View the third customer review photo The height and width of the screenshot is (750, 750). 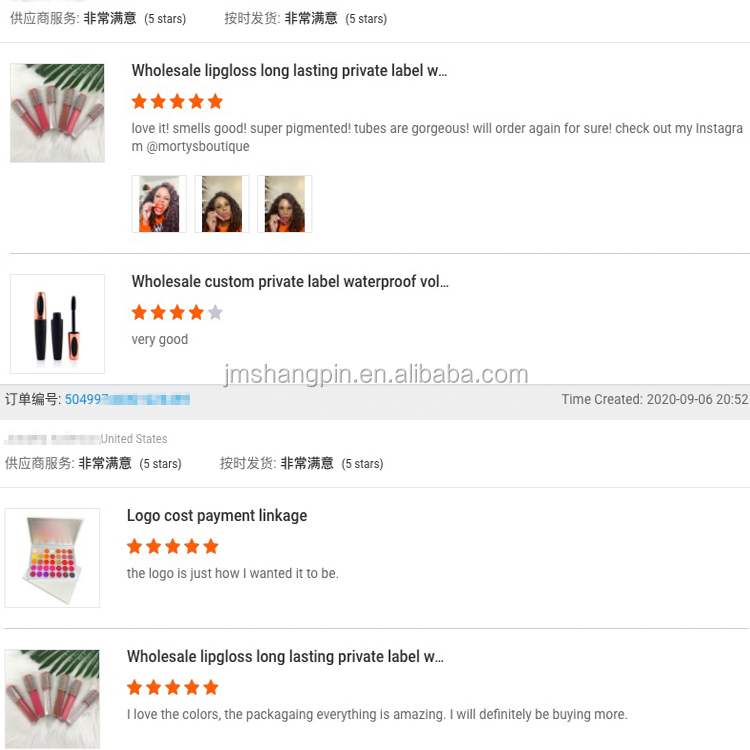285,204
